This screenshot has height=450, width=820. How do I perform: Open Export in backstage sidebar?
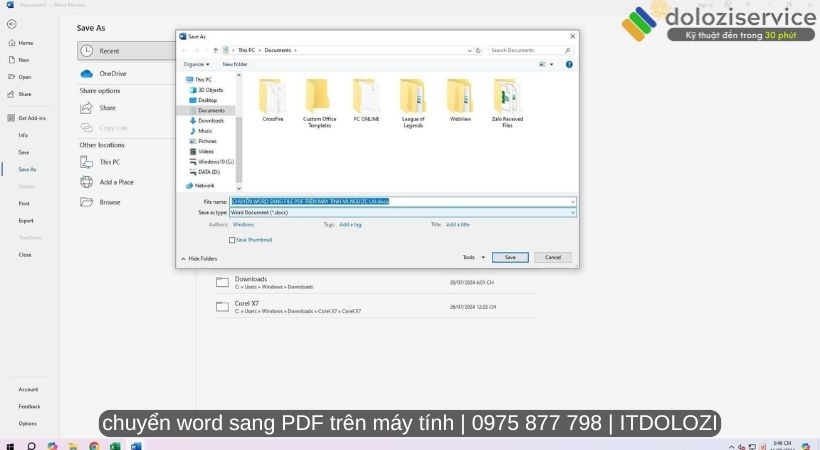coord(26,221)
